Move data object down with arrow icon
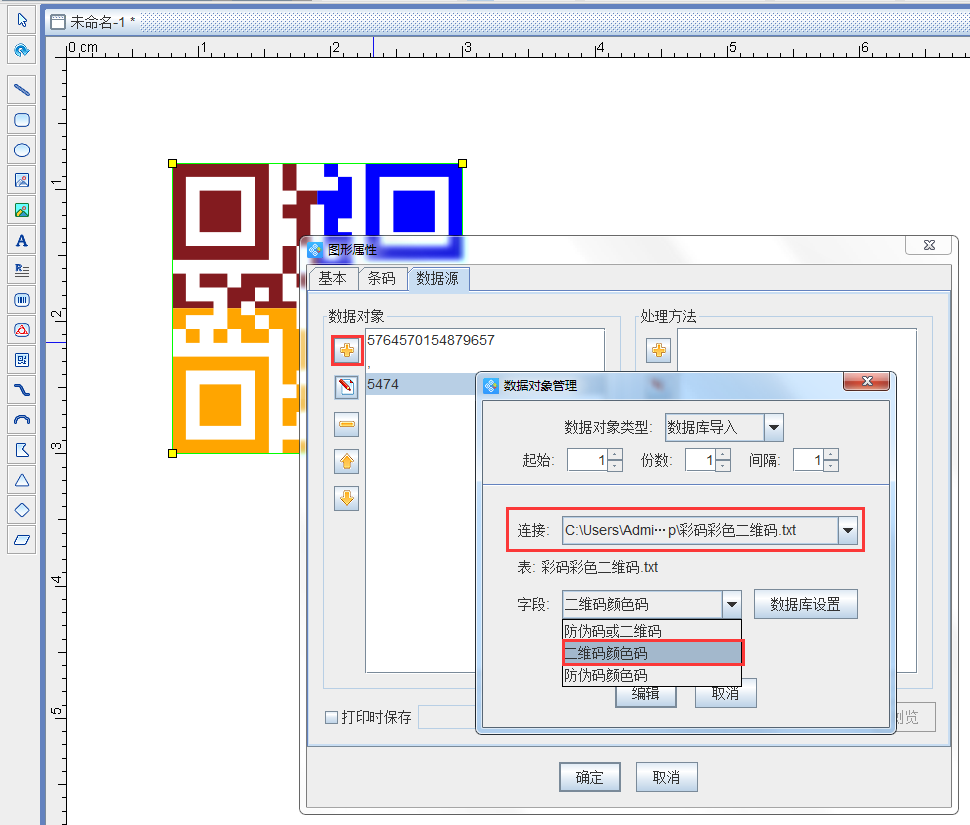The image size is (970, 825). (347, 498)
